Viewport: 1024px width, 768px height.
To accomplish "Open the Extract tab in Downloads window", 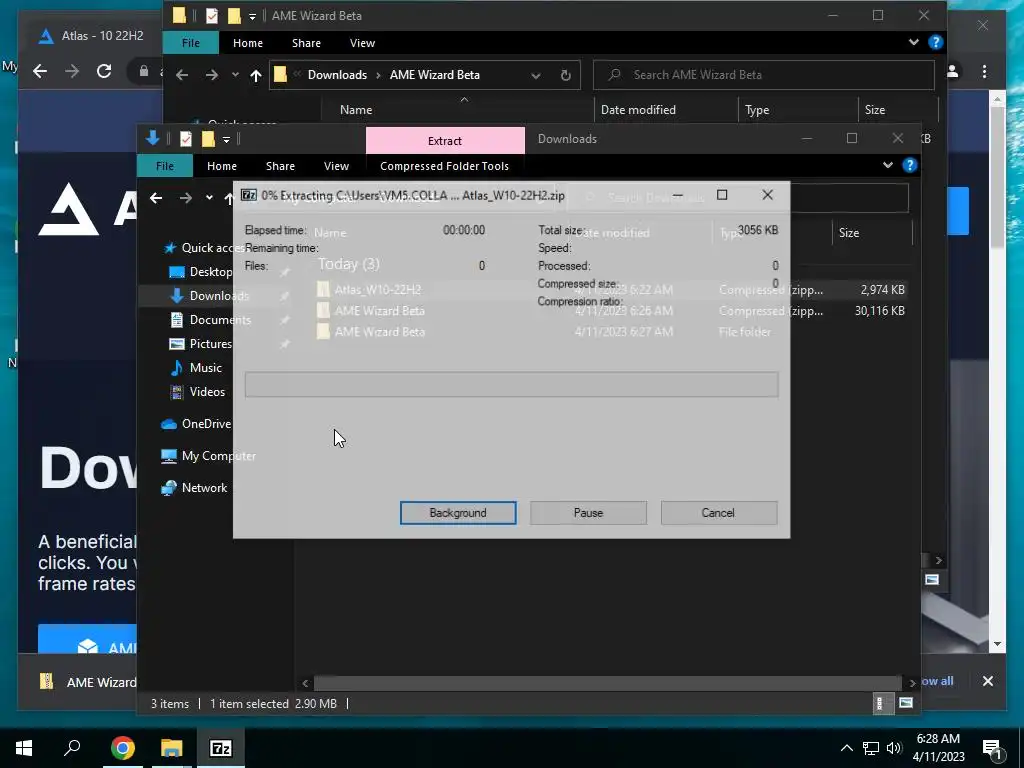I will 445,140.
